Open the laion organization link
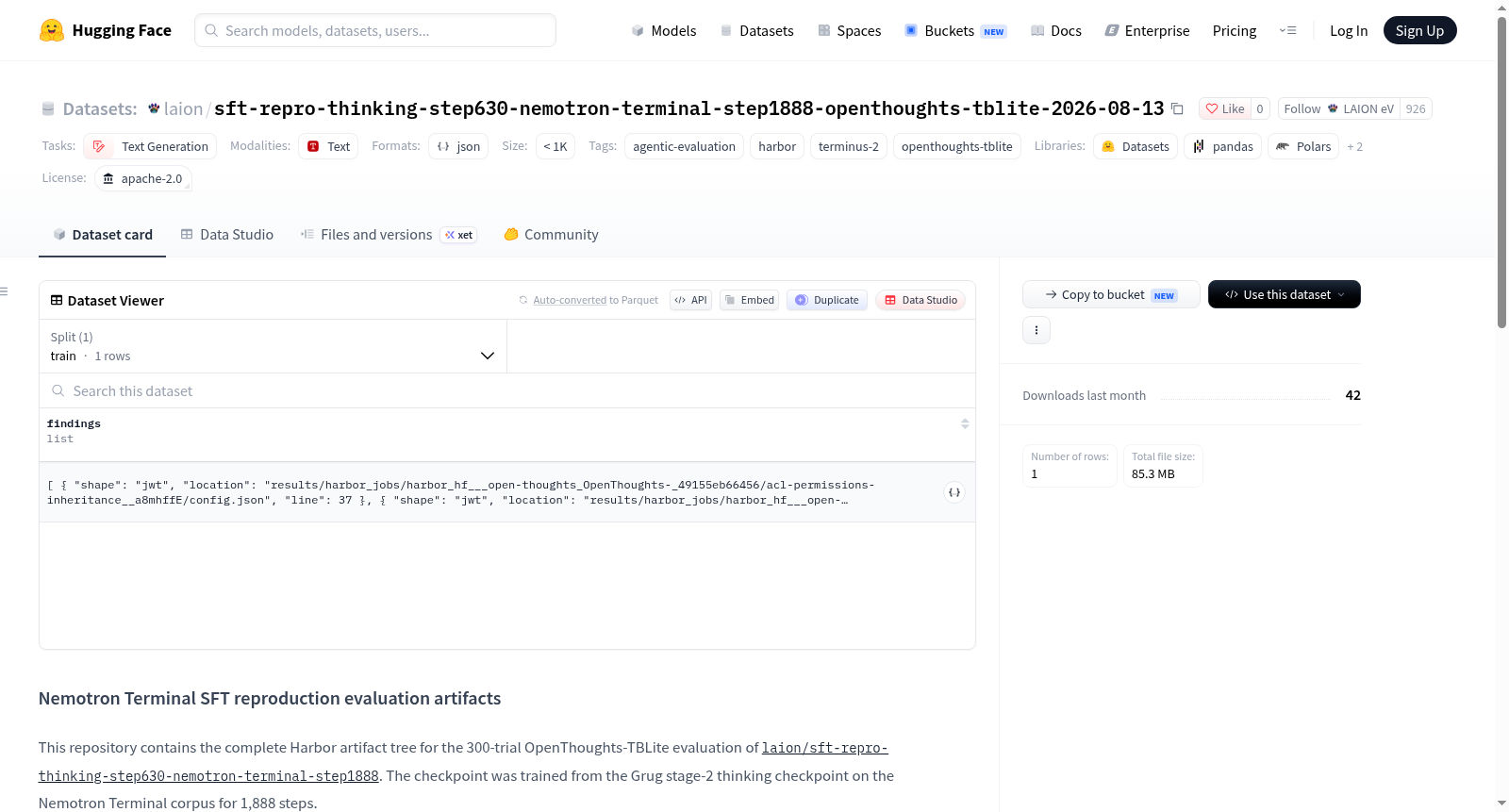 pos(183,108)
